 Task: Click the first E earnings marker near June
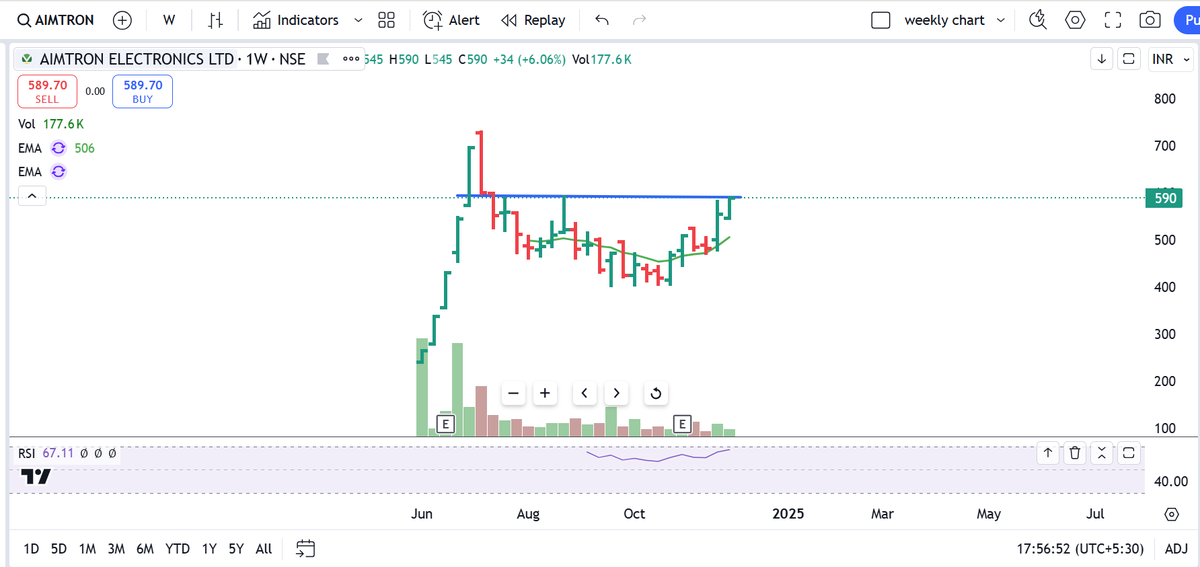click(x=446, y=424)
